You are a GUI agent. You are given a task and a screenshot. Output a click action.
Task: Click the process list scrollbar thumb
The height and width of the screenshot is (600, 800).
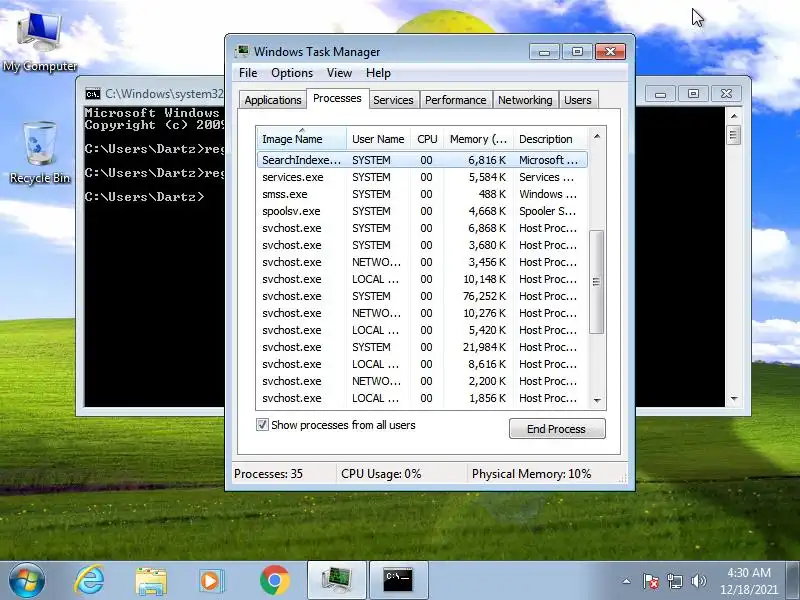click(596, 282)
